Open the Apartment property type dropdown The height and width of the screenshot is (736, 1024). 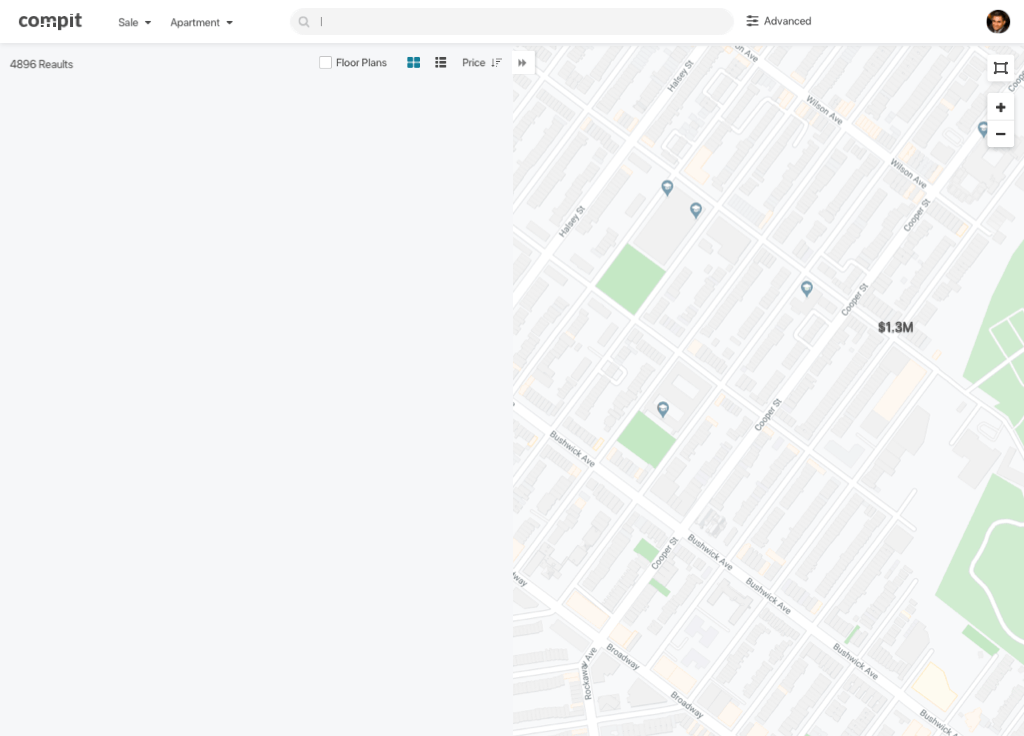pos(200,21)
